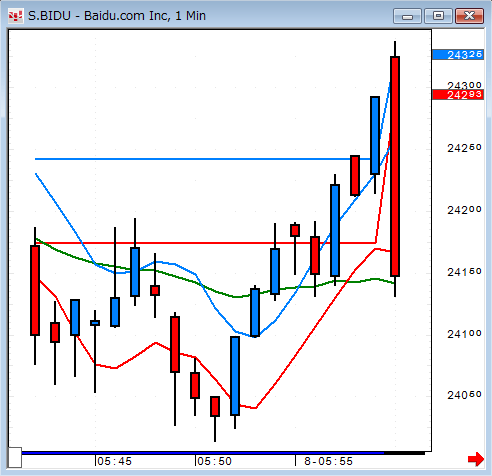This screenshot has height=476, width=492.
Task: Click the red 24293 price label
Action: pos(458,95)
